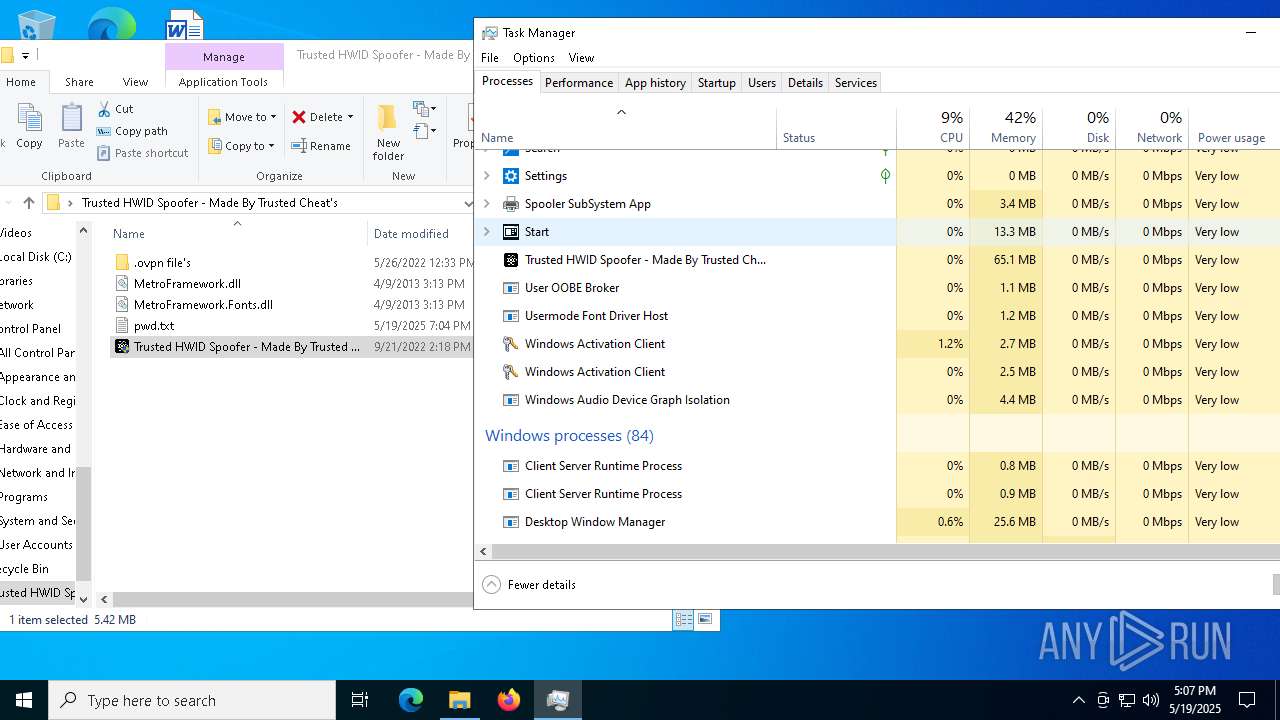The height and width of the screenshot is (720, 1280).
Task: Click Task View button on taskbar
Action: tap(360, 700)
